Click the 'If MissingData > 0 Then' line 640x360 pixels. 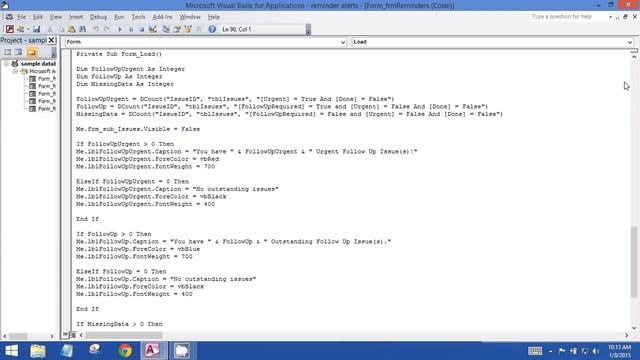[119, 324]
